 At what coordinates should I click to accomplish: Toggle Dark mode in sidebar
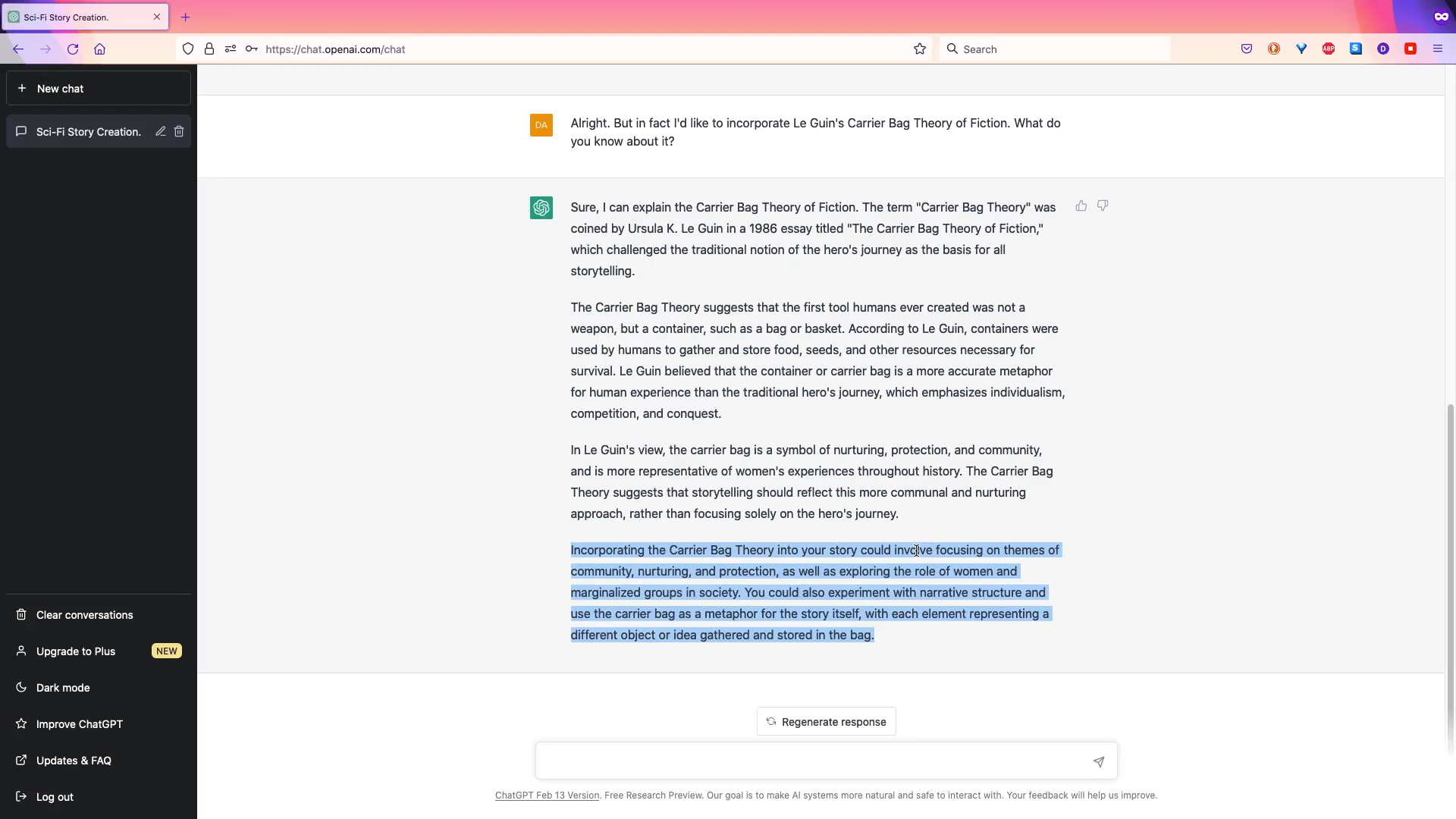click(63, 688)
